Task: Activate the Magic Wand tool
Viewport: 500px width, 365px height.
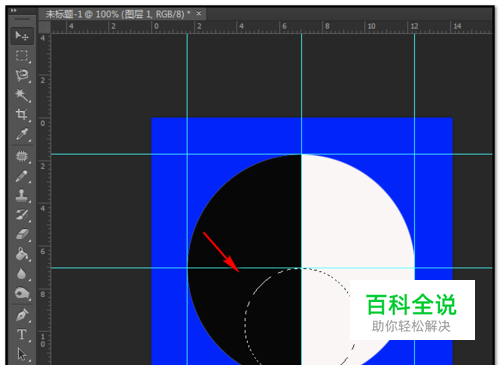Action: [x=22, y=95]
